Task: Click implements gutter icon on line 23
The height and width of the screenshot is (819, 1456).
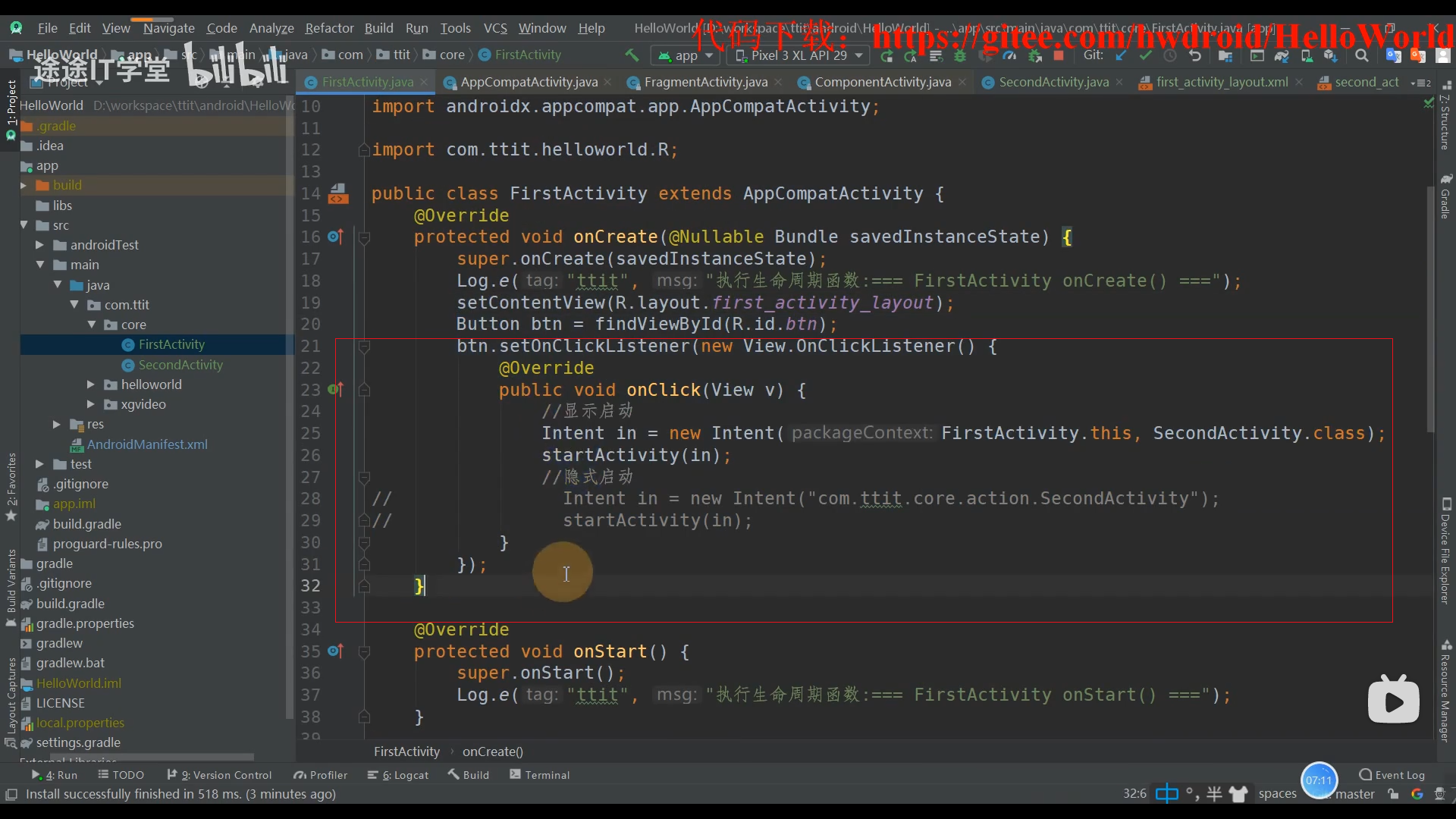Action: (x=335, y=390)
